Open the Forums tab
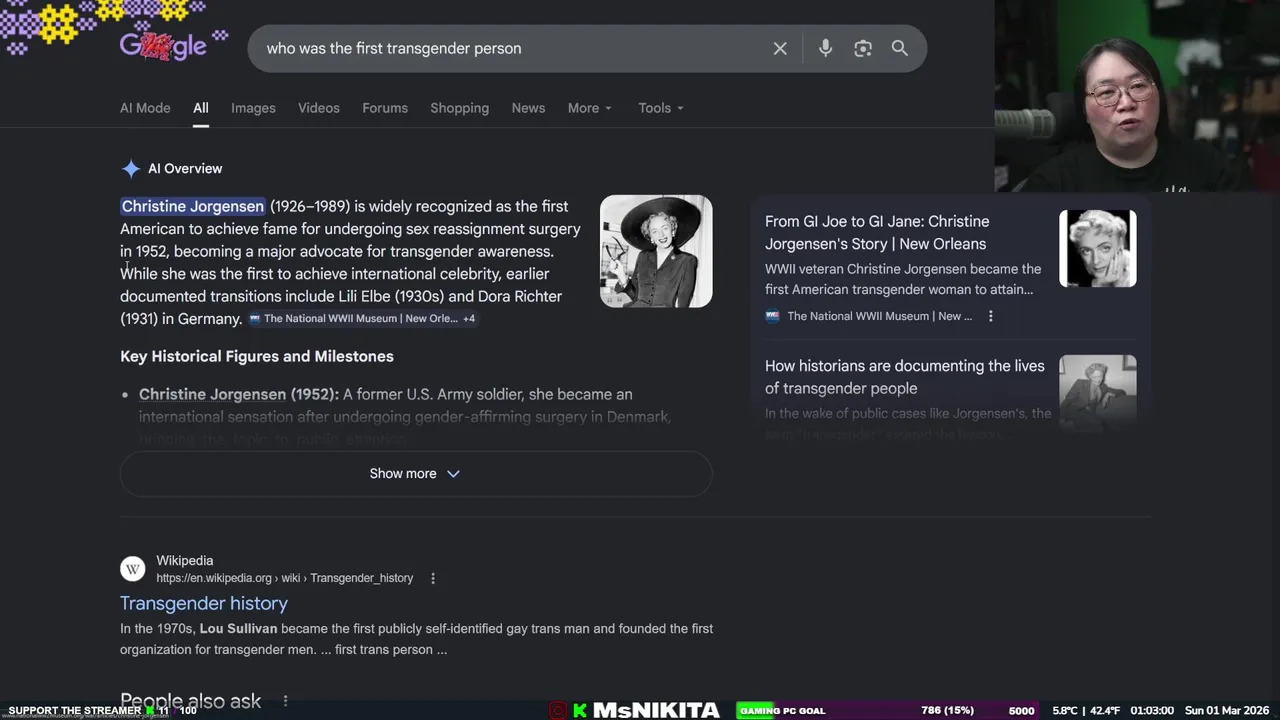The height and width of the screenshot is (720, 1280). tap(385, 108)
